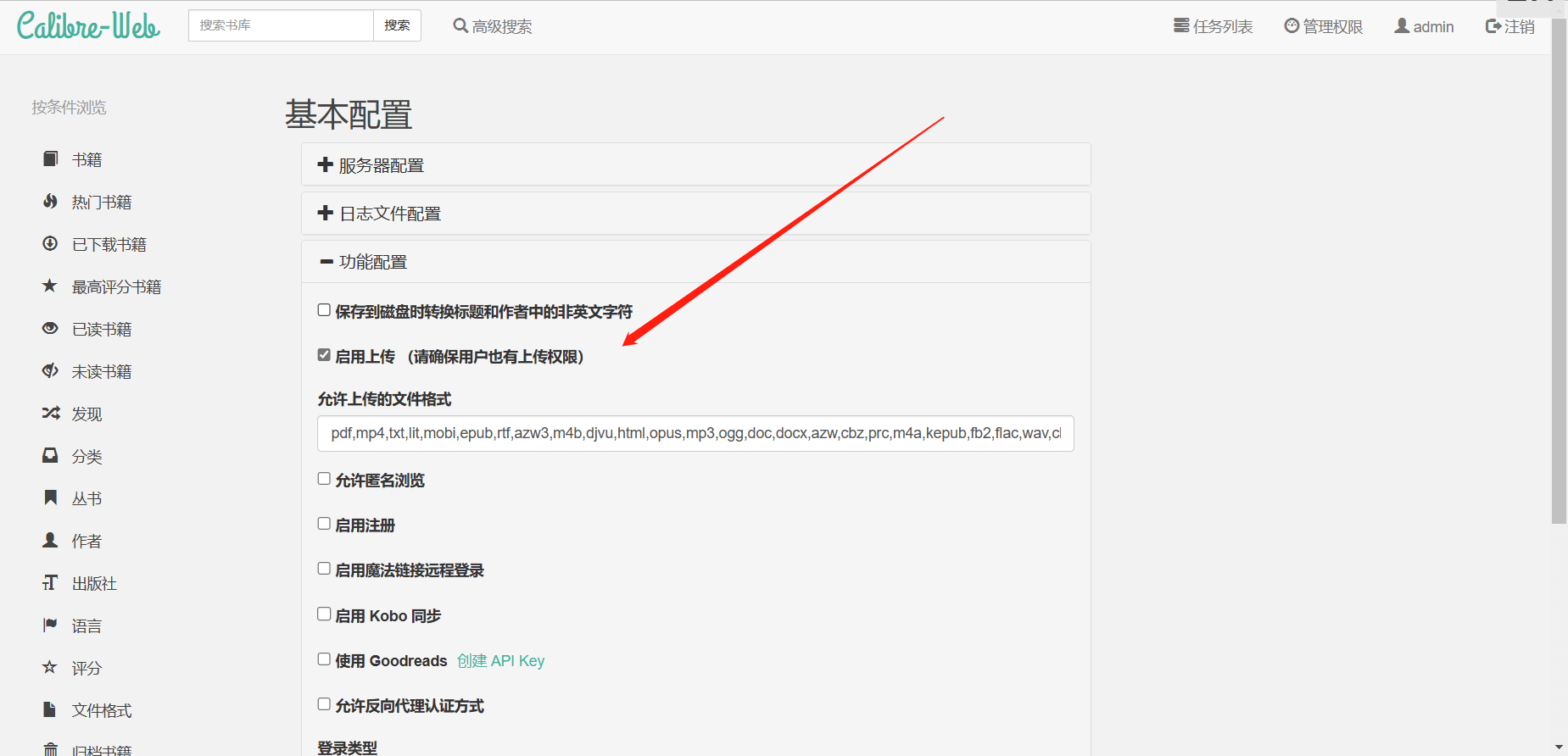This screenshot has height=756, width=1568.
Task: Click the shuffle icon beside 发现
Action: pyautogui.click(x=51, y=413)
